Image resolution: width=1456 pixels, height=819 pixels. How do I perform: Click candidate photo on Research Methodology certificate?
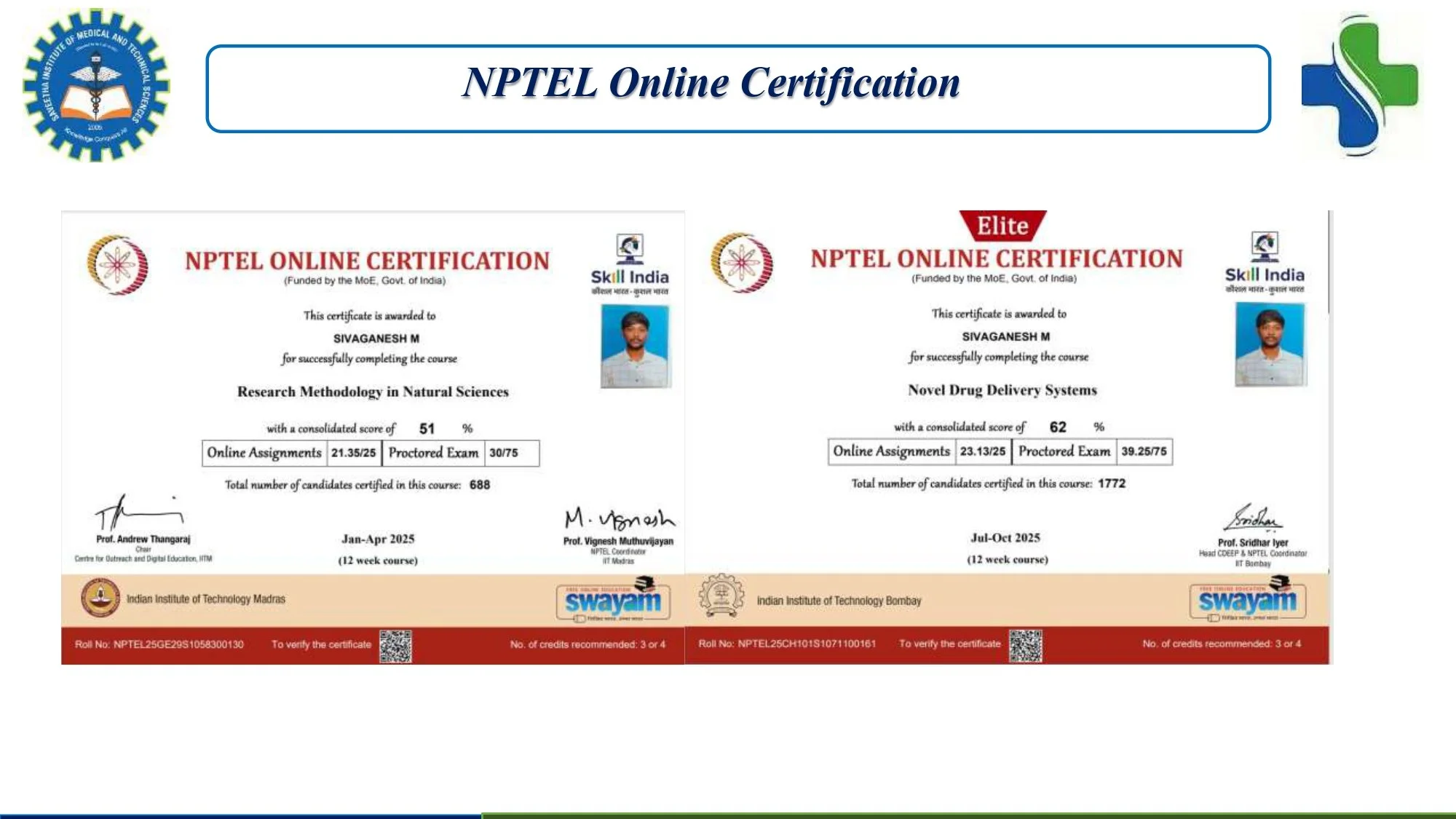(635, 347)
